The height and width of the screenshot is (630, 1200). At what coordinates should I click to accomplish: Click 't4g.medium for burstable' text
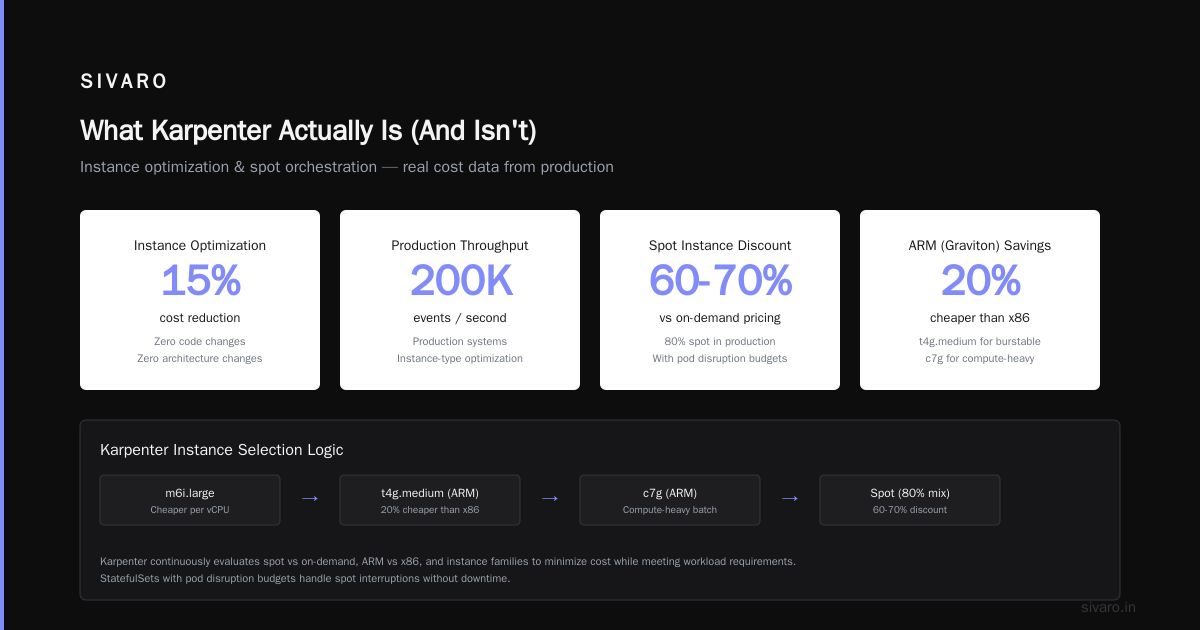980,341
